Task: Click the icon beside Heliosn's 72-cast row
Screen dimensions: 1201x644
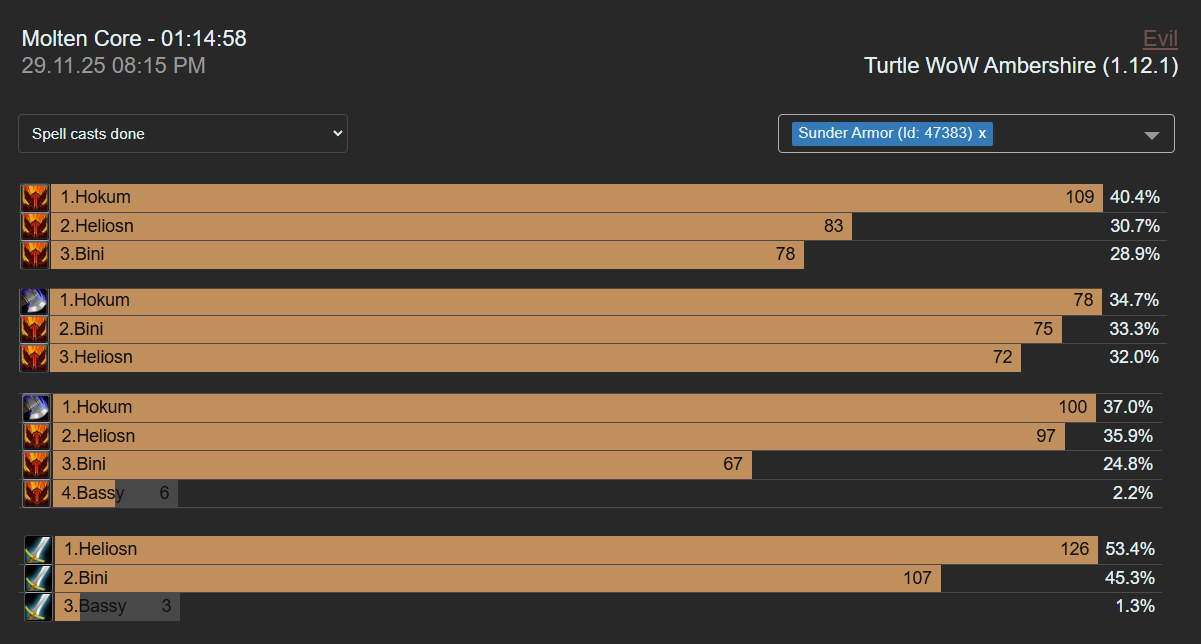Action: click(35, 358)
